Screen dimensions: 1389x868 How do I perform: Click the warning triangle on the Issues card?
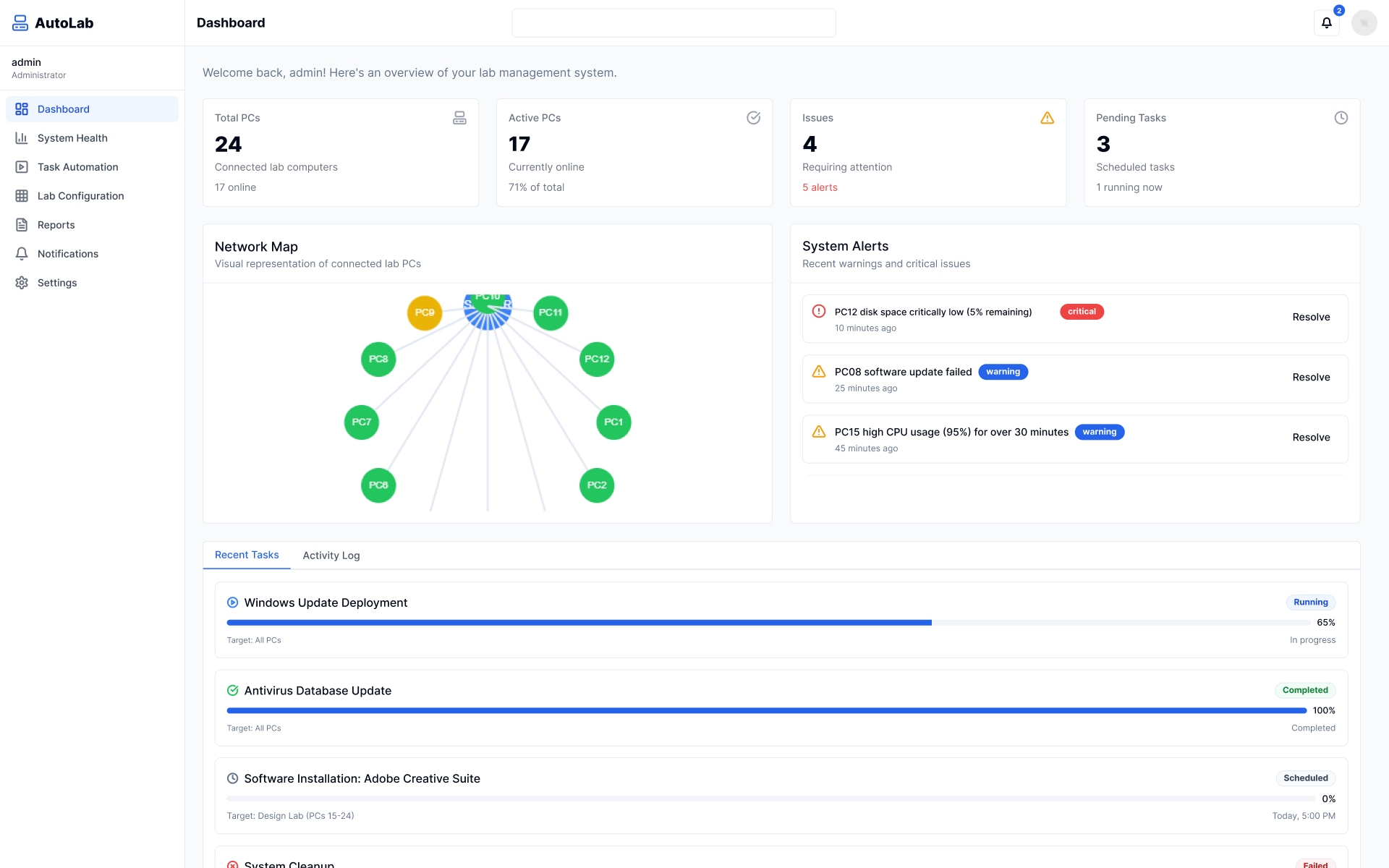click(1048, 117)
